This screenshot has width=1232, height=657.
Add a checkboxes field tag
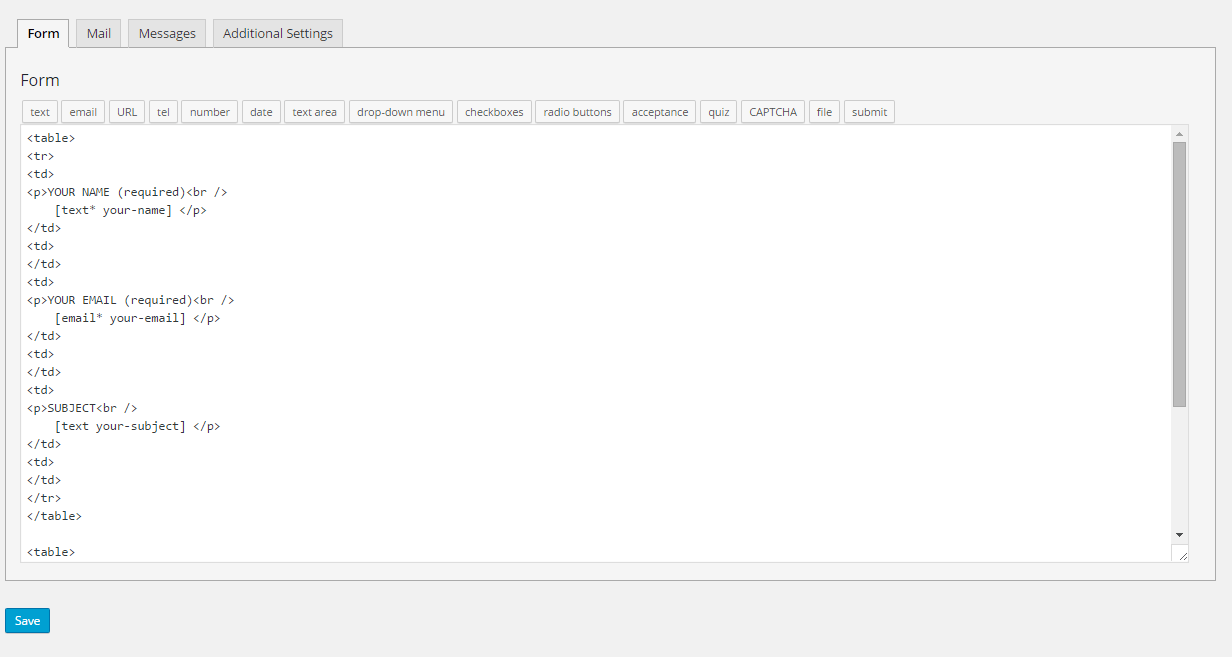click(493, 111)
